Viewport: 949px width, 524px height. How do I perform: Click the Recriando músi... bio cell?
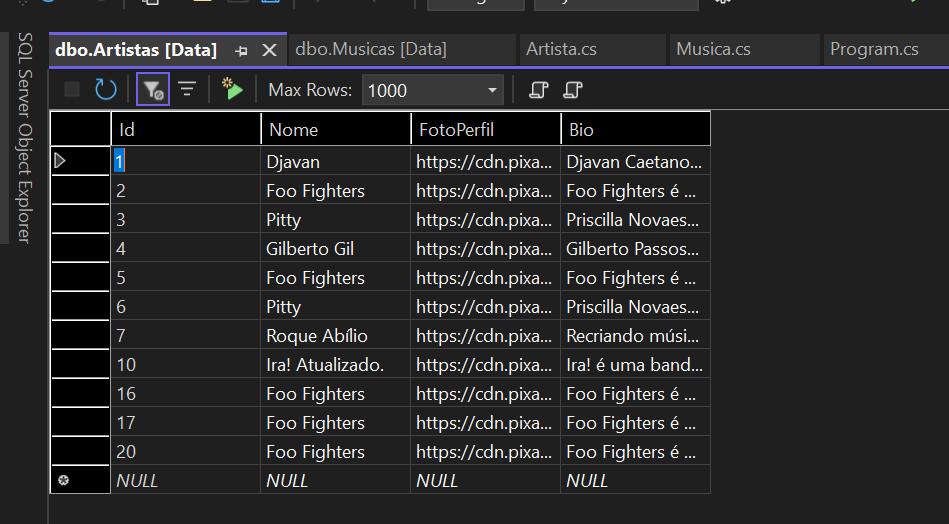pyautogui.click(x=635, y=336)
